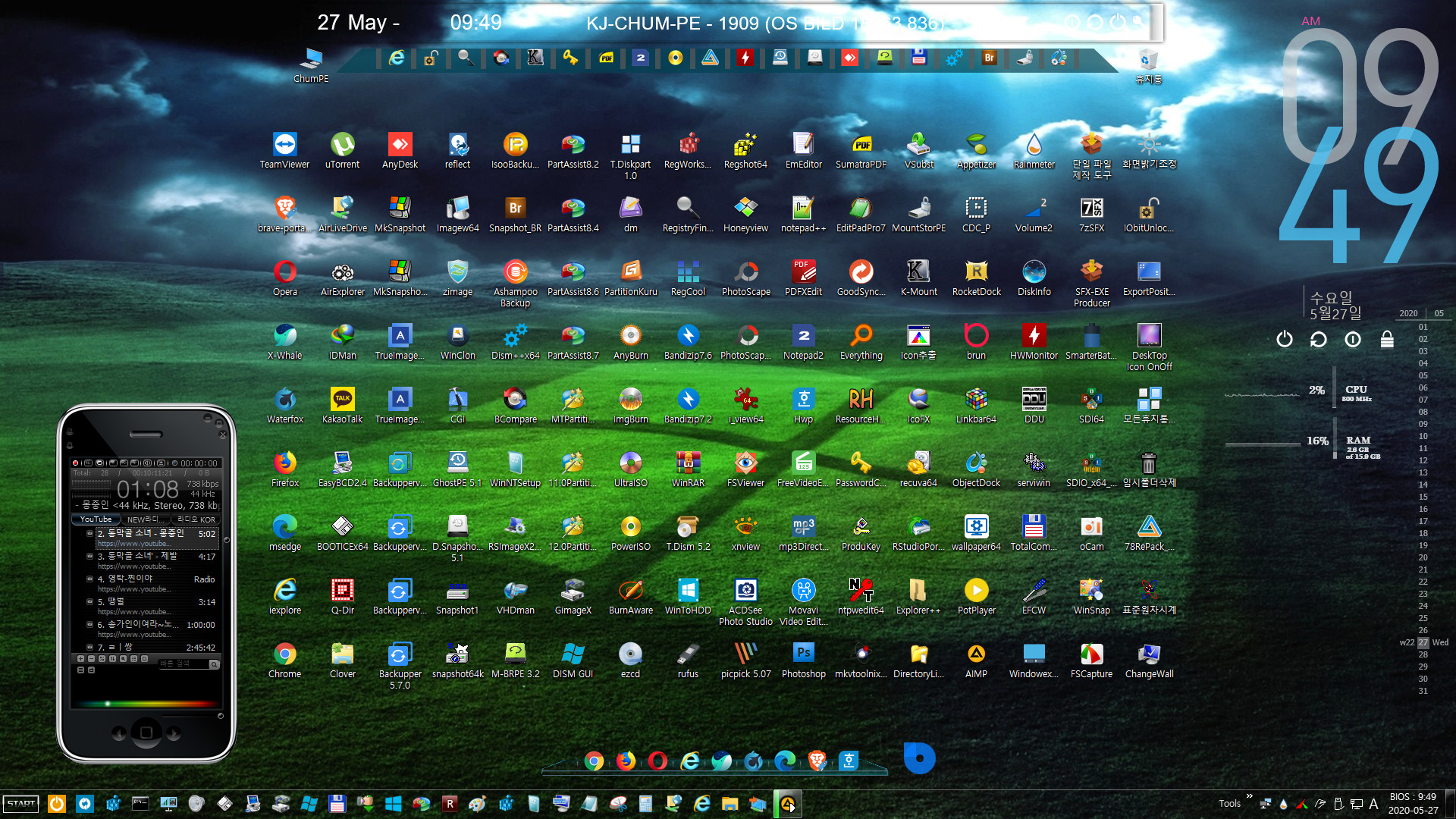Screen dimensions: 1456x819
Task: Click the next track button on phone skin
Action: tap(174, 733)
